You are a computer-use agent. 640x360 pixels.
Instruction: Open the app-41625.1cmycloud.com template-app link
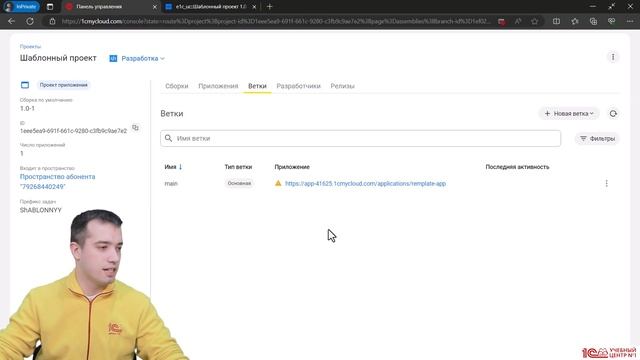pos(365,184)
